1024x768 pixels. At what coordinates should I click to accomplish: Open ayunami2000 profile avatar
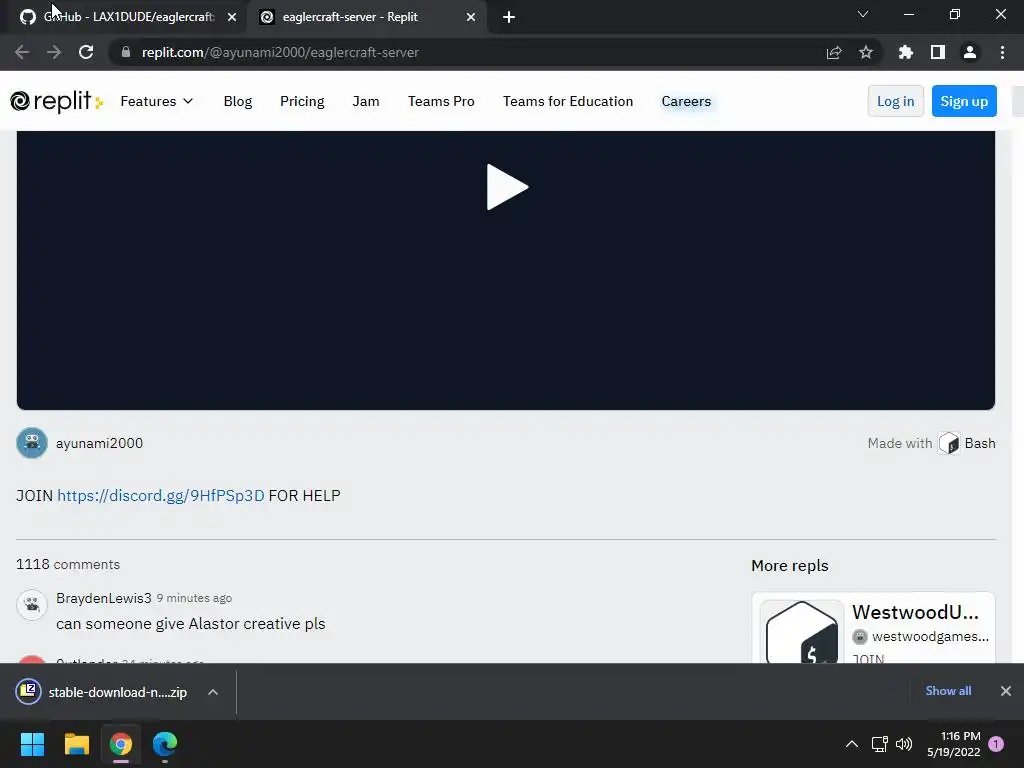pyautogui.click(x=32, y=443)
